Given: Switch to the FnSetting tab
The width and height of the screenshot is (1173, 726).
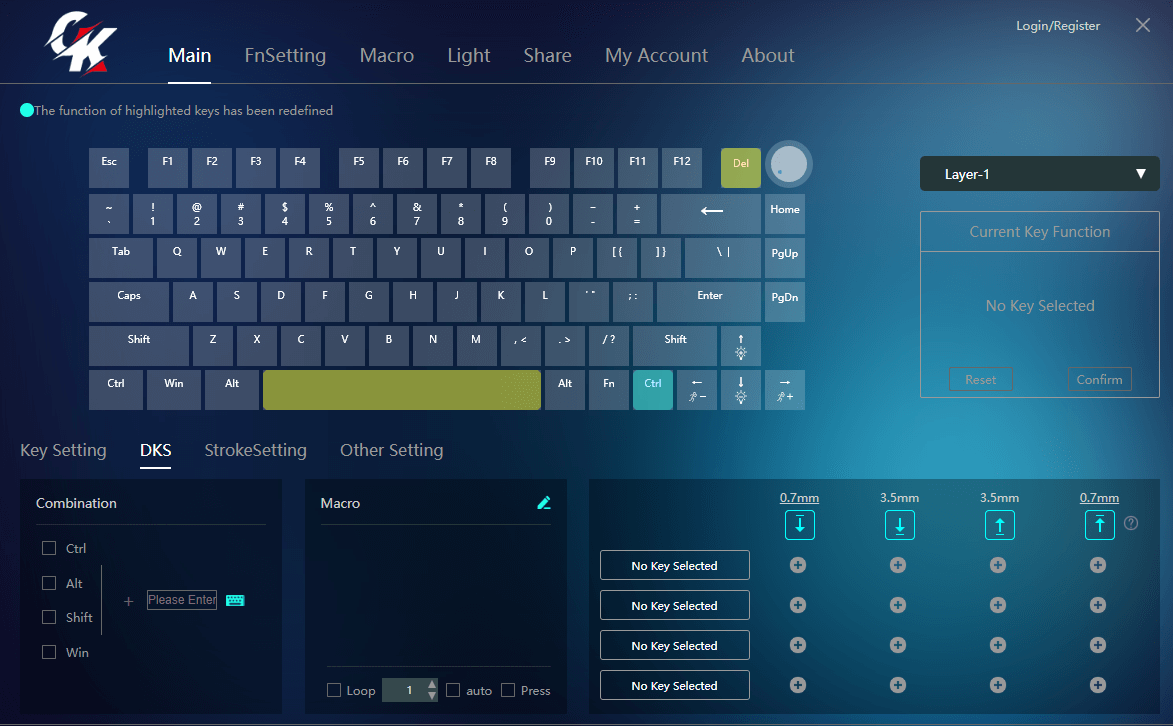Looking at the screenshot, I should (x=285, y=56).
